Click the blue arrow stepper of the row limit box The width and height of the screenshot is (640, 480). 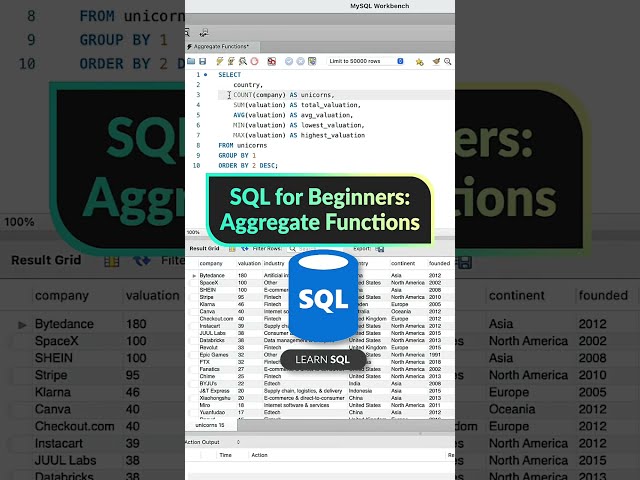coord(400,61)
